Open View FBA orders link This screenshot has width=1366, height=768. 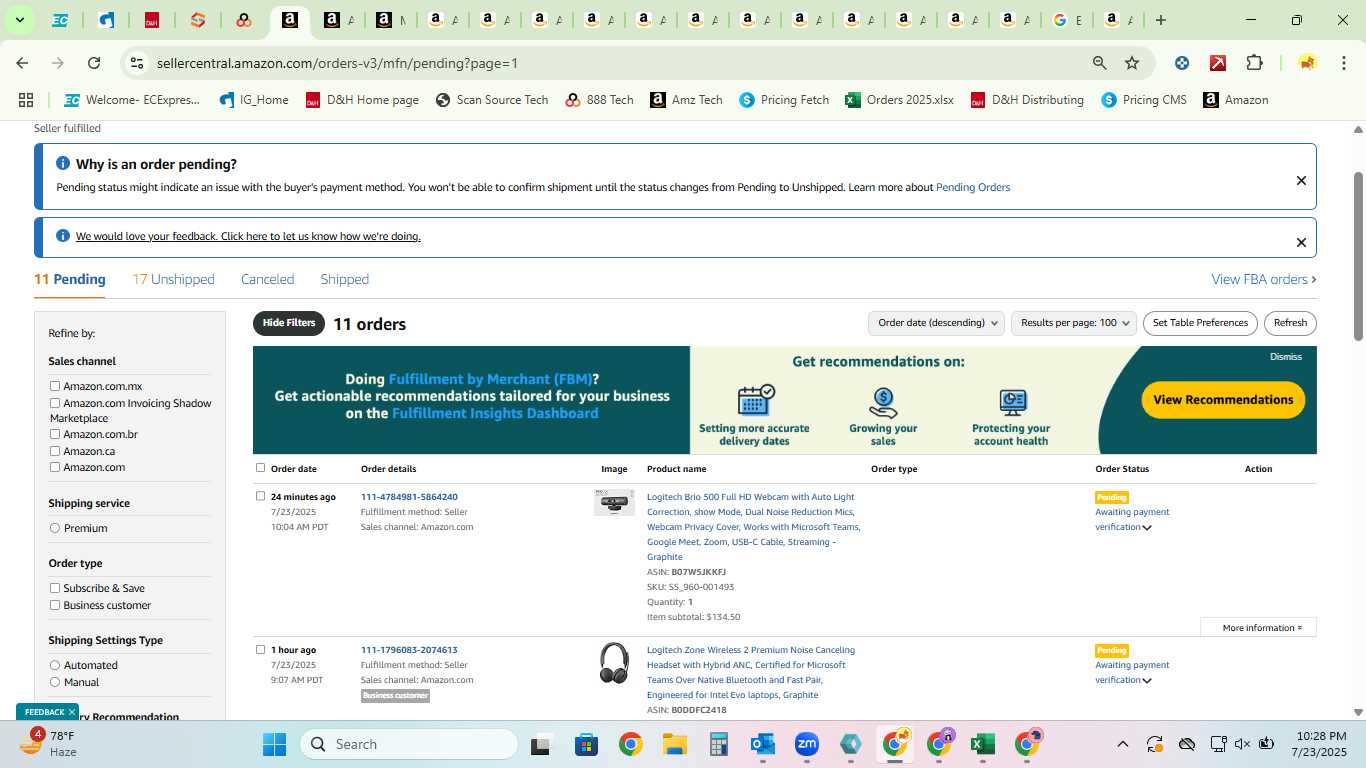tap(1264, 279)
